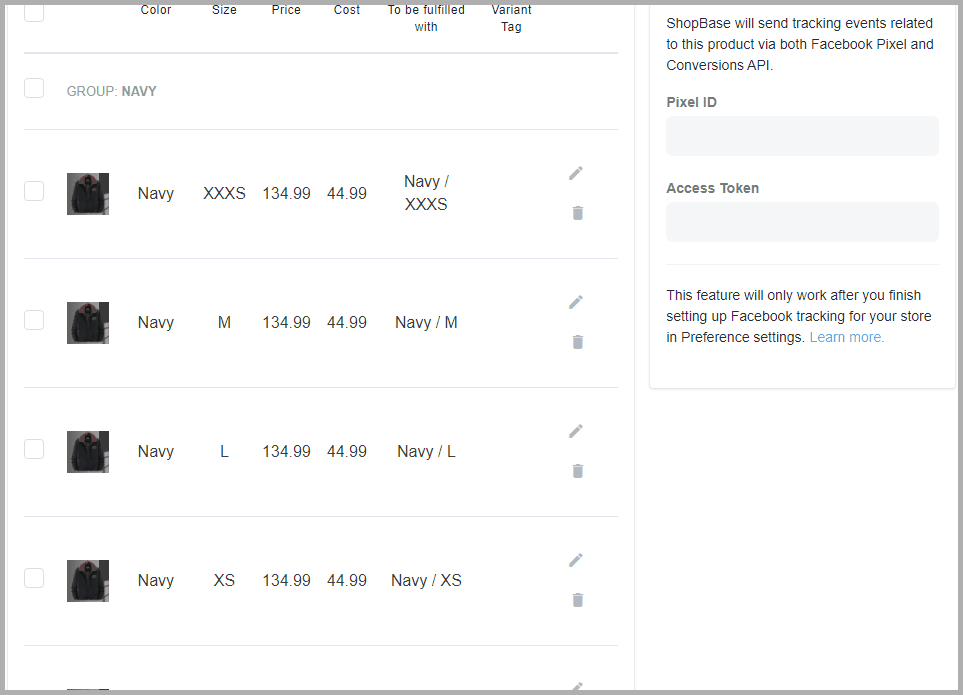Viewport: 963px width, 695px height.
Task: Delete the Navy XXXS variant
Action: pyautogui.click(x=577, y=213)
